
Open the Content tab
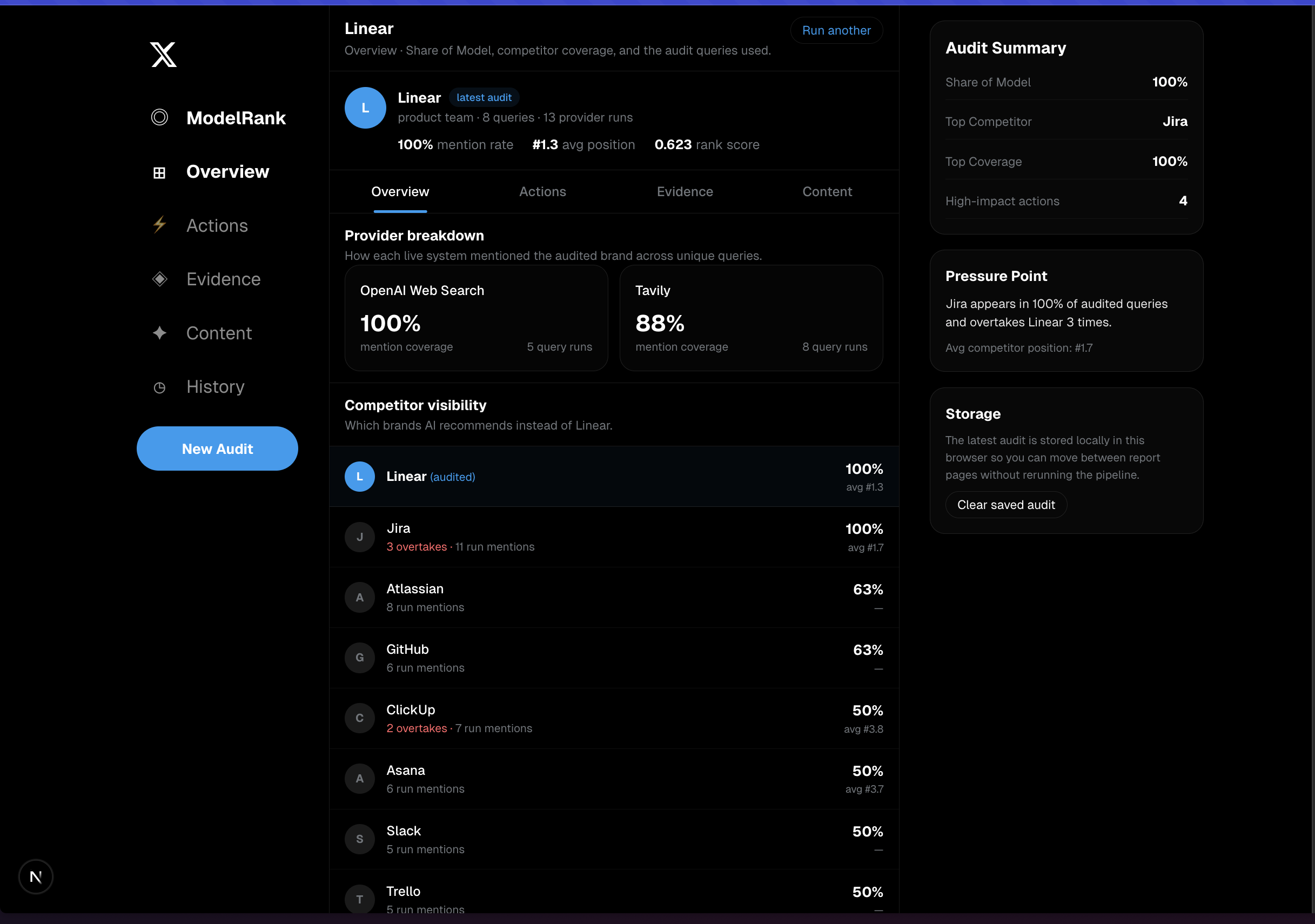point(827,192)
